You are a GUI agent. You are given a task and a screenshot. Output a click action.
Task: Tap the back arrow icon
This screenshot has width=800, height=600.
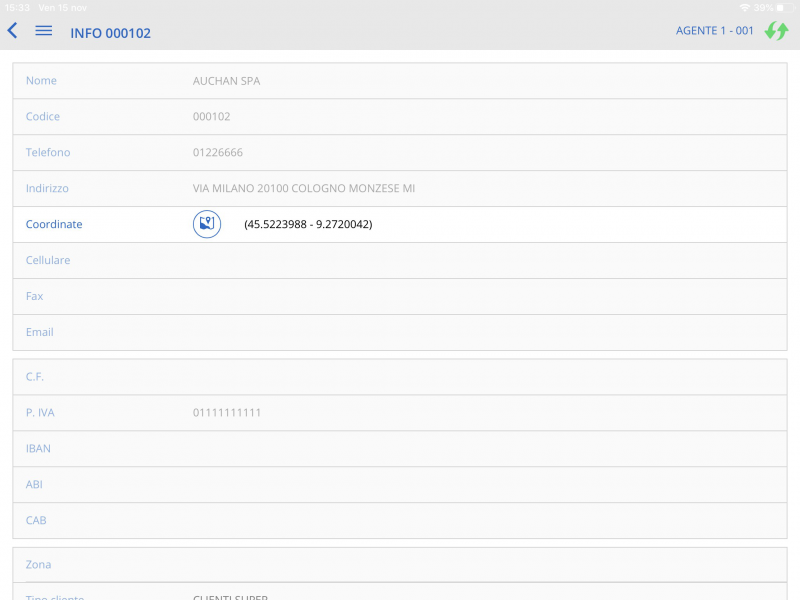tap(13, 31)
